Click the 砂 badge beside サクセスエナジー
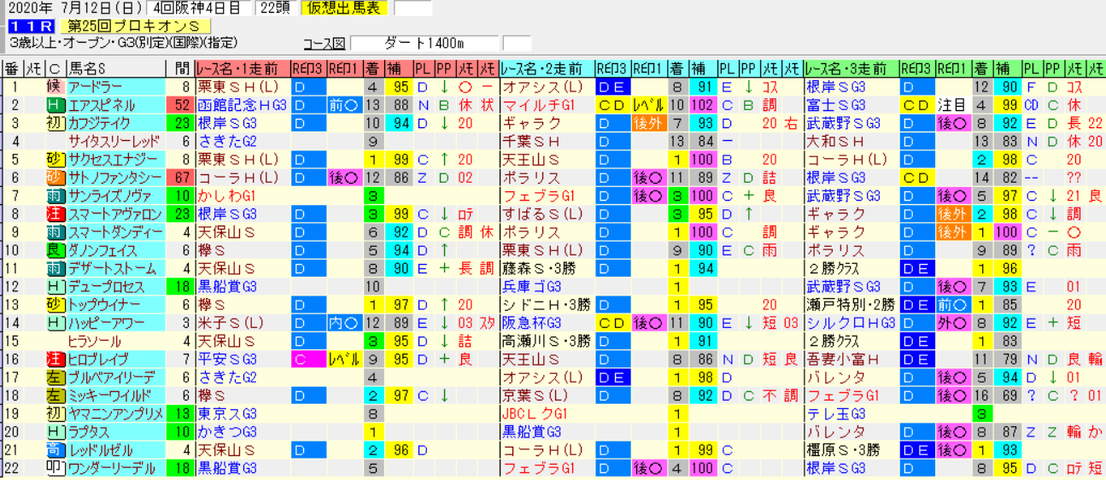This screenshot has width=1106, height=480. (54, 159)
